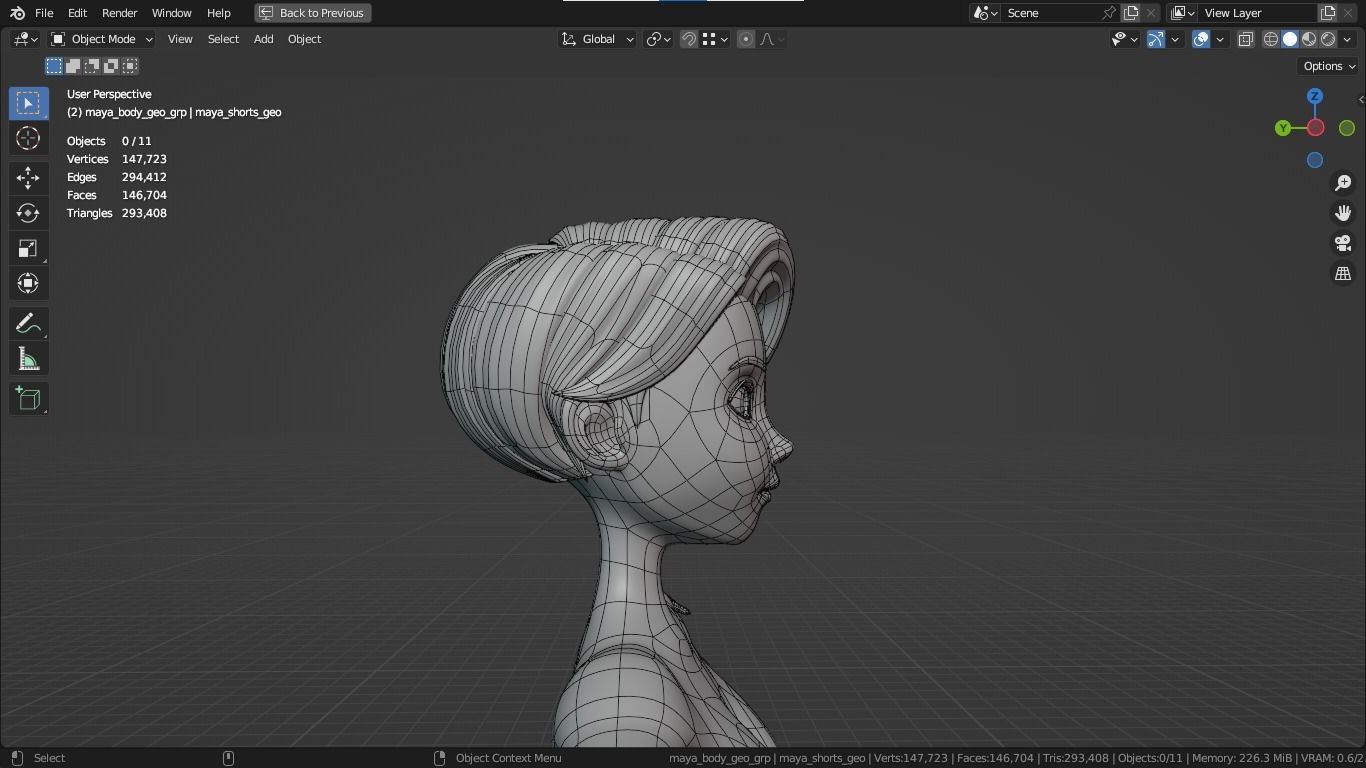Screen dimensions: 1366x768
Task: Open the Window menu
Action: click(171, 13)
